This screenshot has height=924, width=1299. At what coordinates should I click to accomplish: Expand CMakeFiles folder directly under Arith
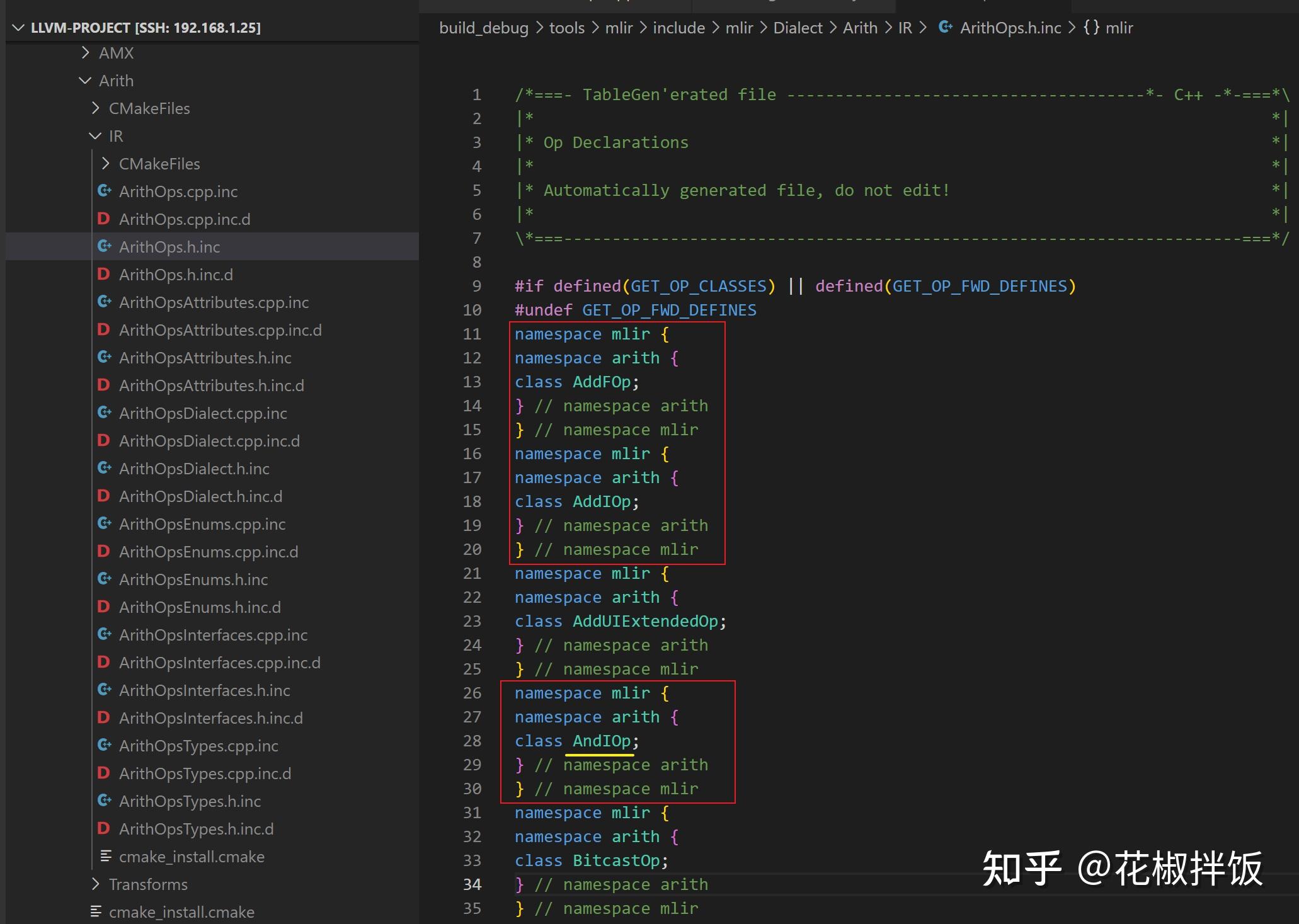click(x=95, y=108)
